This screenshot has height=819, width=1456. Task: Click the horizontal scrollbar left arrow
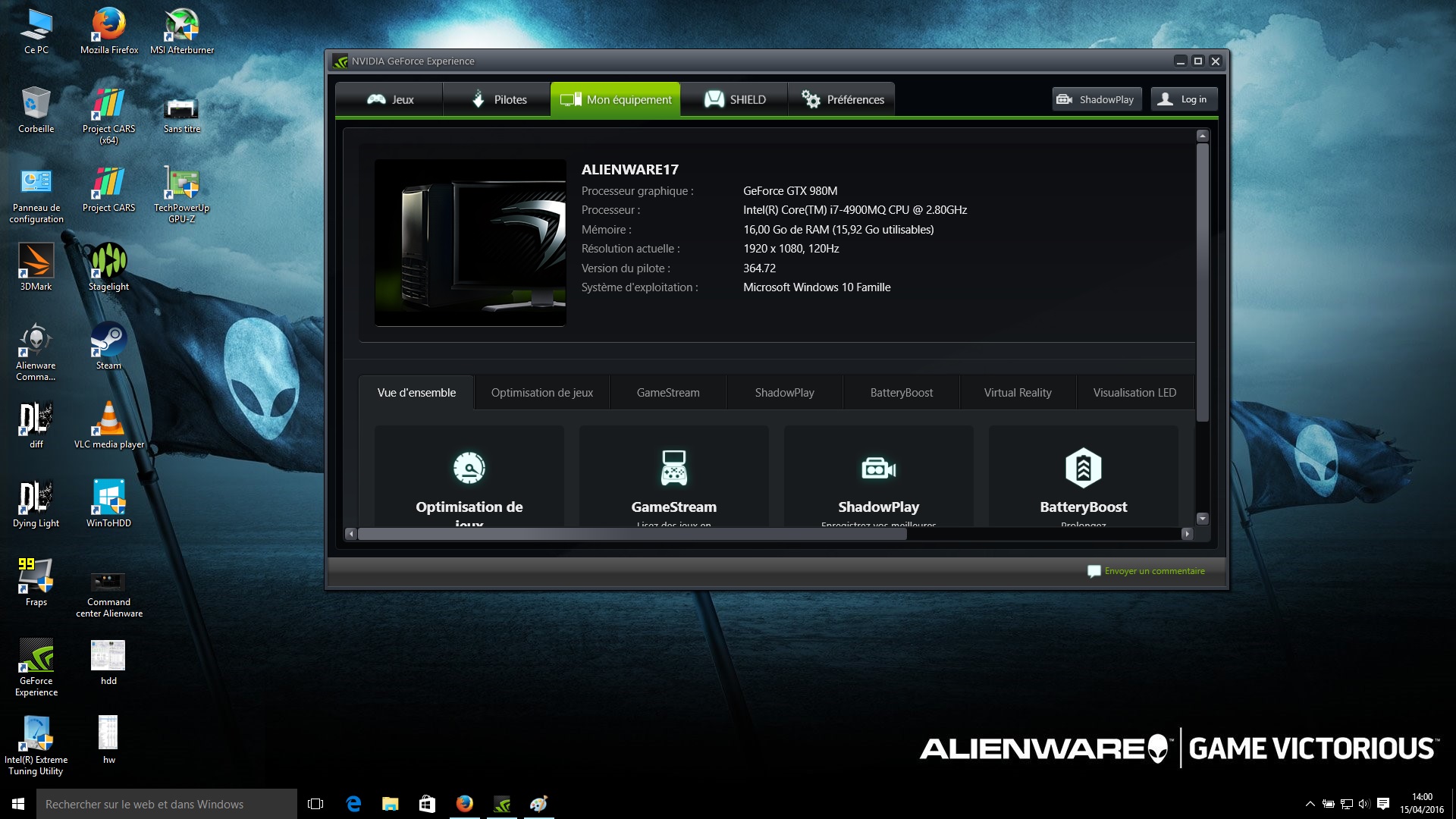[x=350, y=534]
